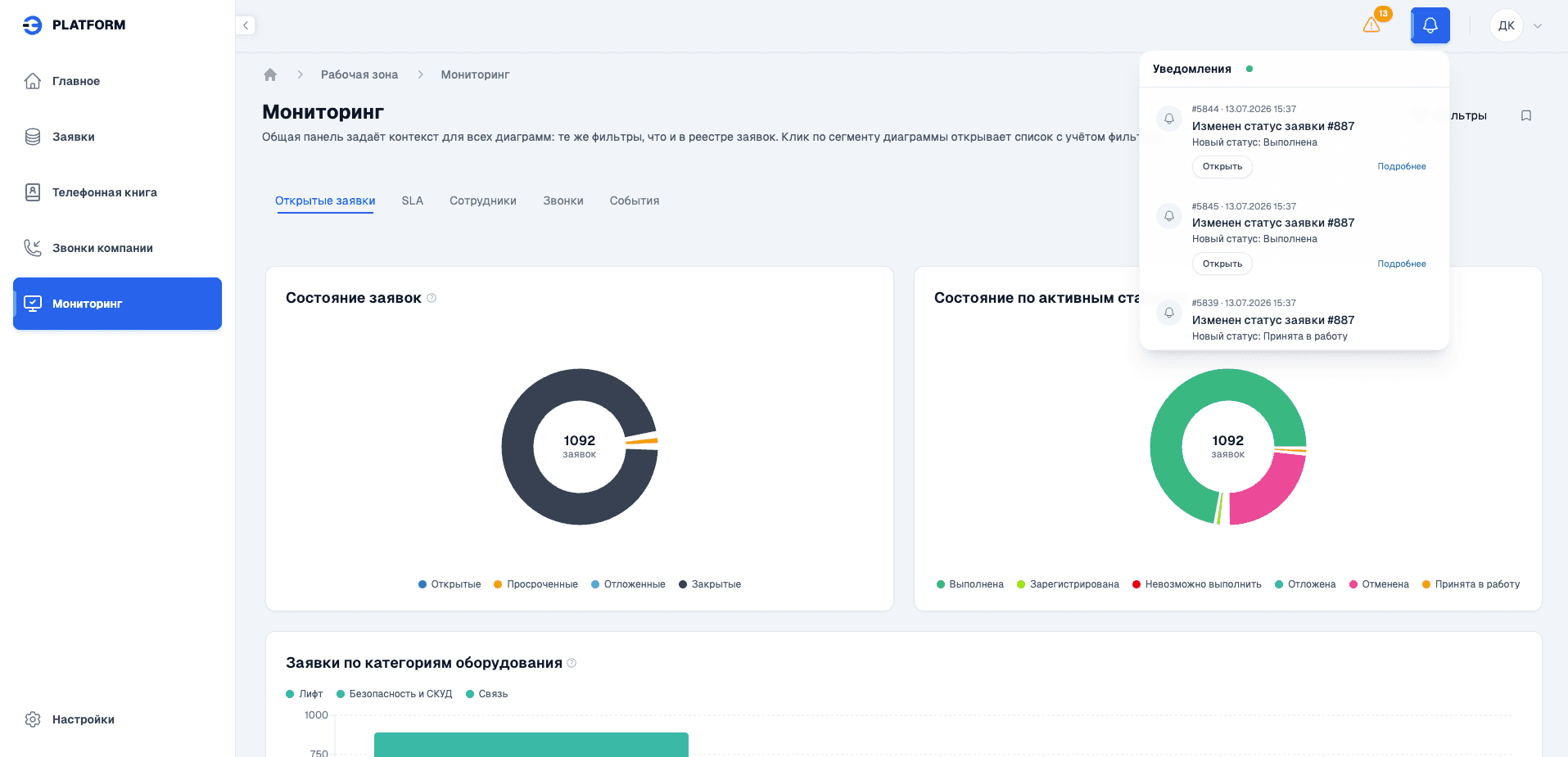This screenshot has width=1568, height=757.
Task: Open Рабочая зона breadcrumb
Action: click(x=359, y=74)
